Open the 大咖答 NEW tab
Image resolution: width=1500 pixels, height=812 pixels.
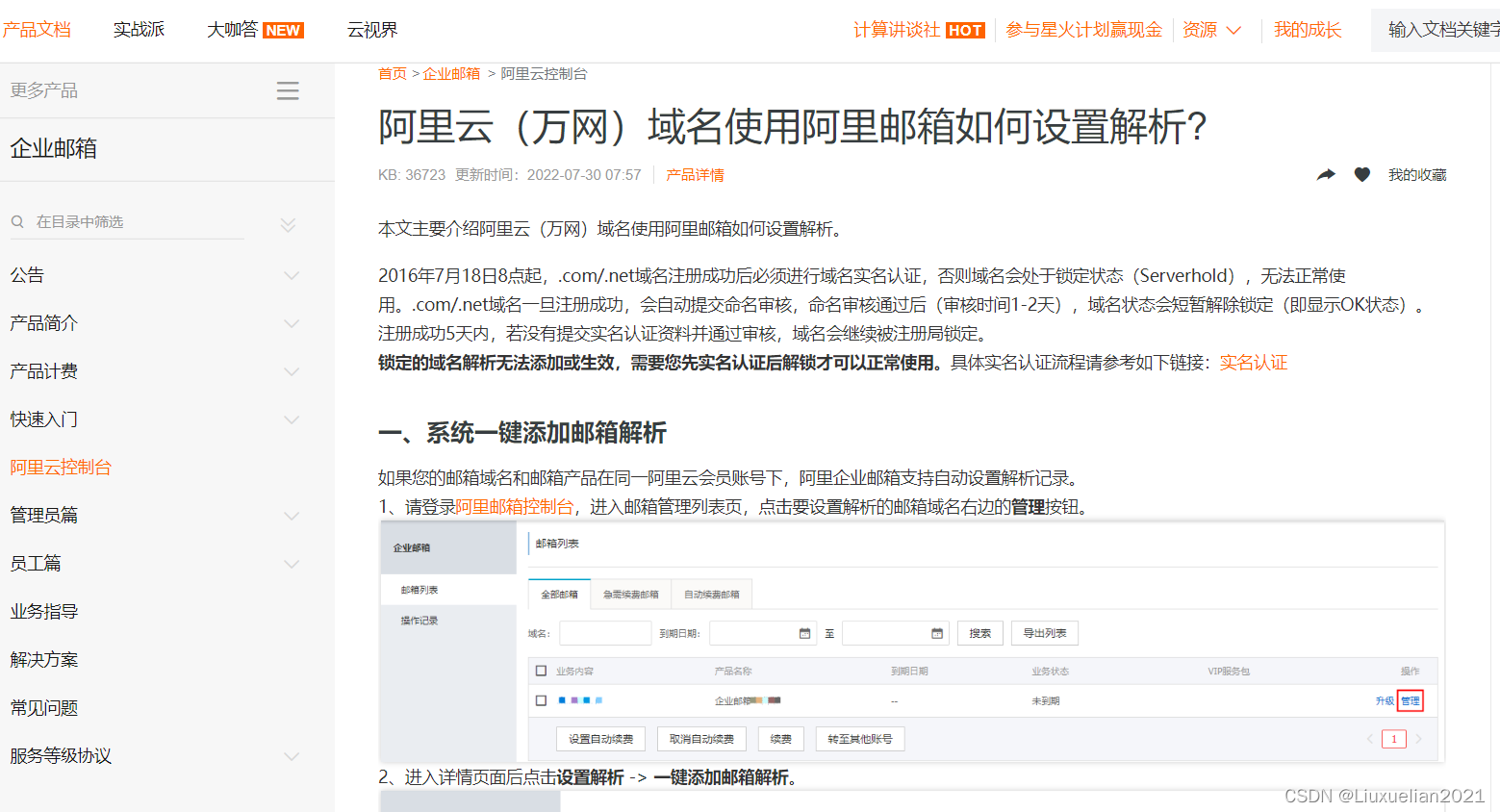coord(255,30)
